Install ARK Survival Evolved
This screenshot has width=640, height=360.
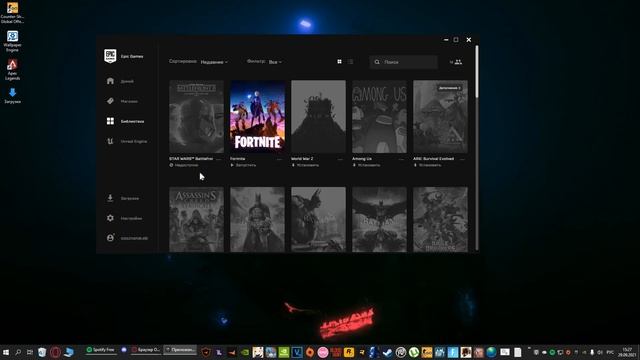(x=427, y=165)
